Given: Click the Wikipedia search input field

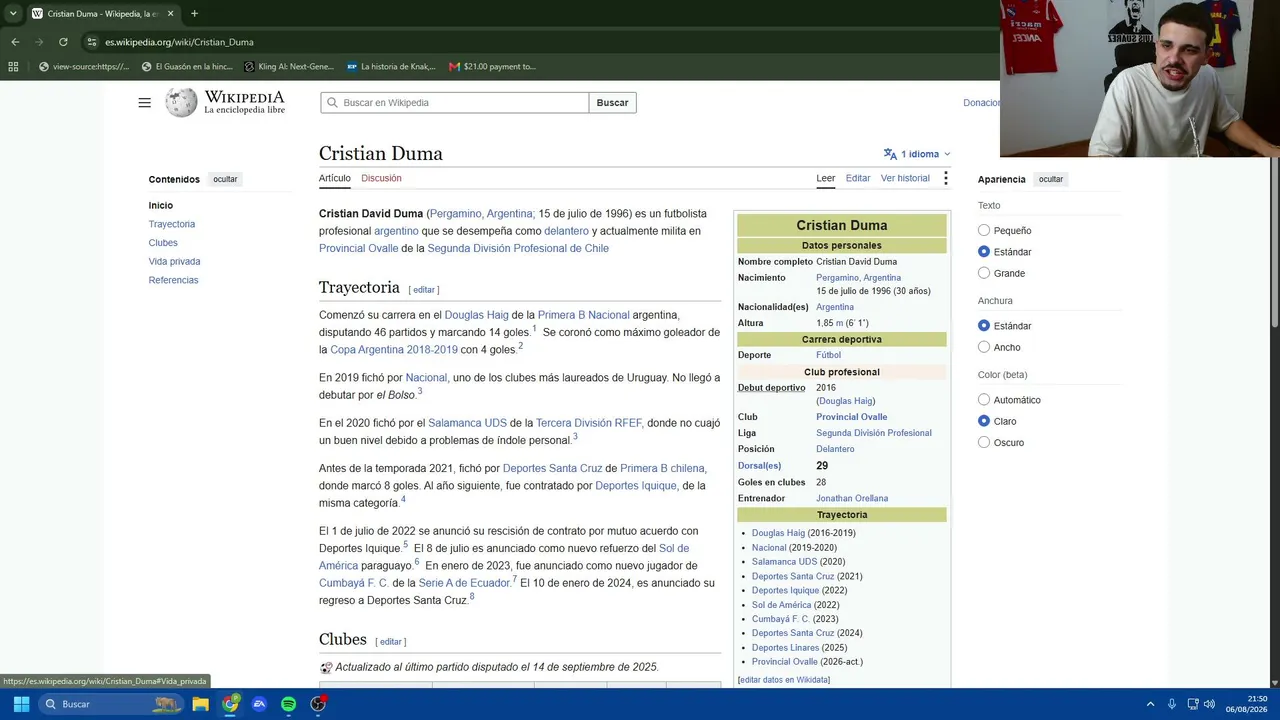Looking at the screenshot, I should click(455, 103).
